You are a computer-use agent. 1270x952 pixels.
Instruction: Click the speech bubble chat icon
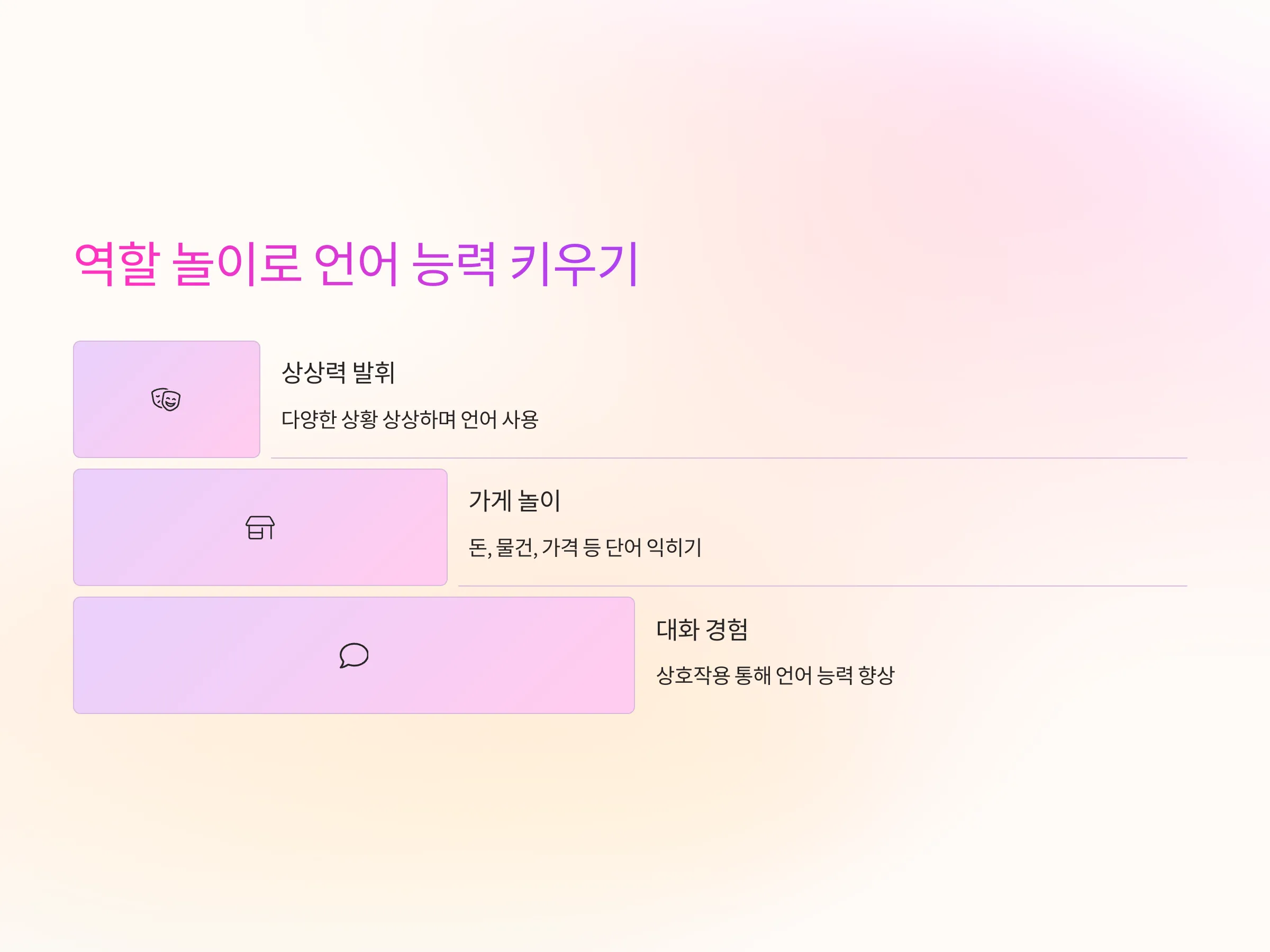click(x=353, y=655)
